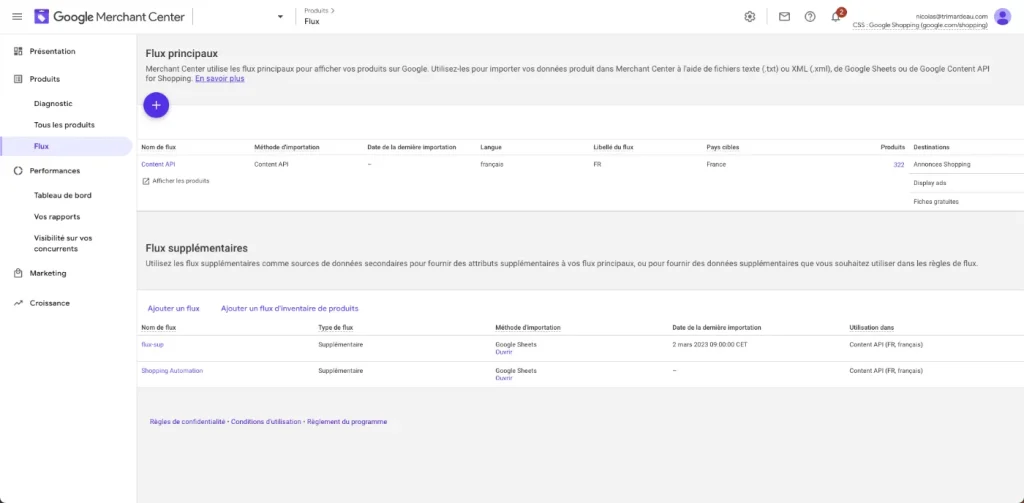Open the help question mark icon
The image size is (1024, 503).
pyautogui.click(x=810, y=17)
